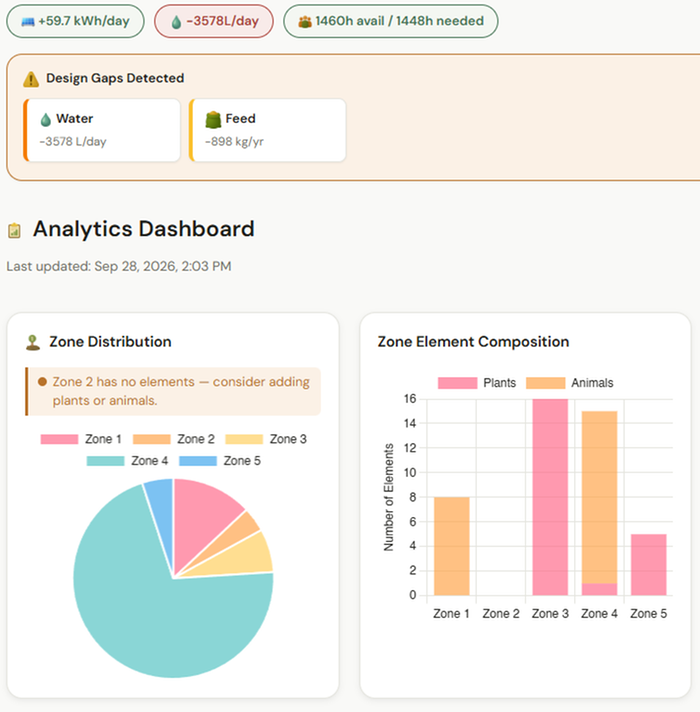Toggle Plants series in bar chart legend
700x712 pixels.
[x=477, y=383]
